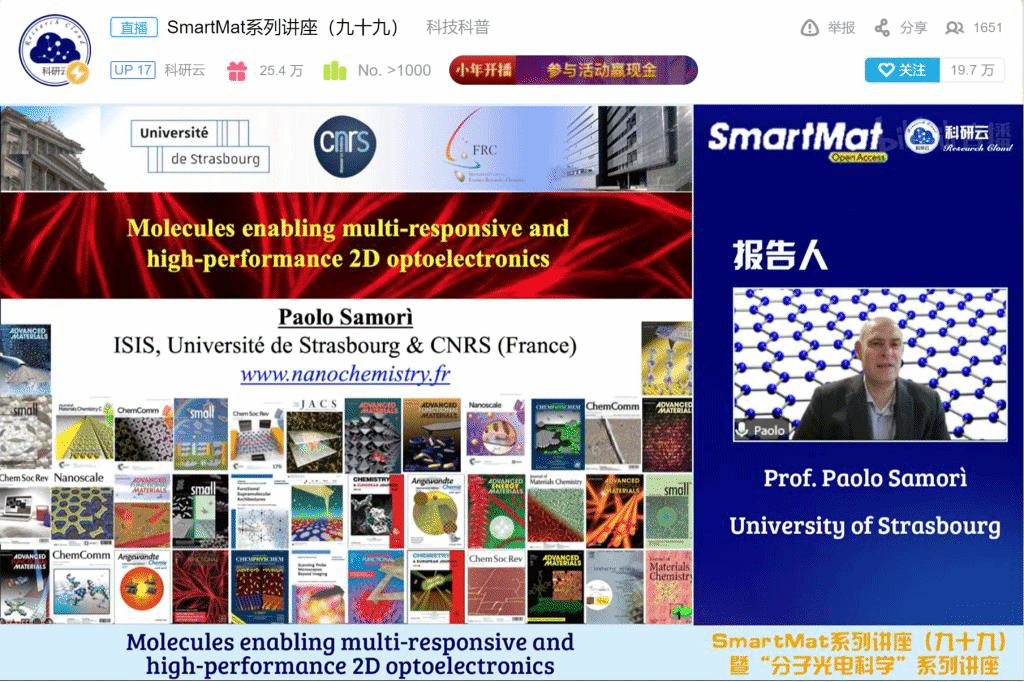Click the 分享 share icon

pos(882,28)
